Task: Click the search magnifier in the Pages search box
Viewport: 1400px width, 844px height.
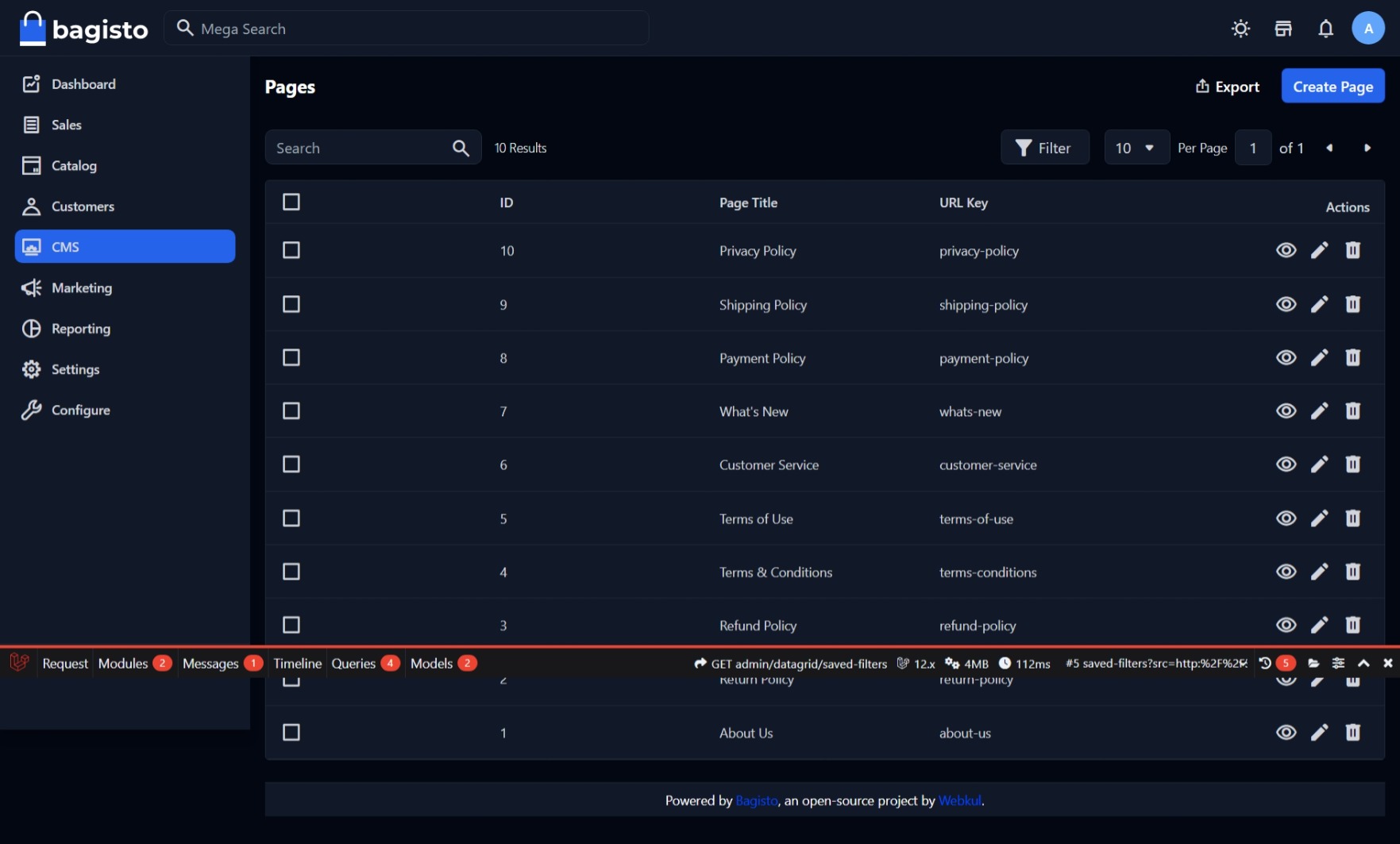Action: [461, 148]
